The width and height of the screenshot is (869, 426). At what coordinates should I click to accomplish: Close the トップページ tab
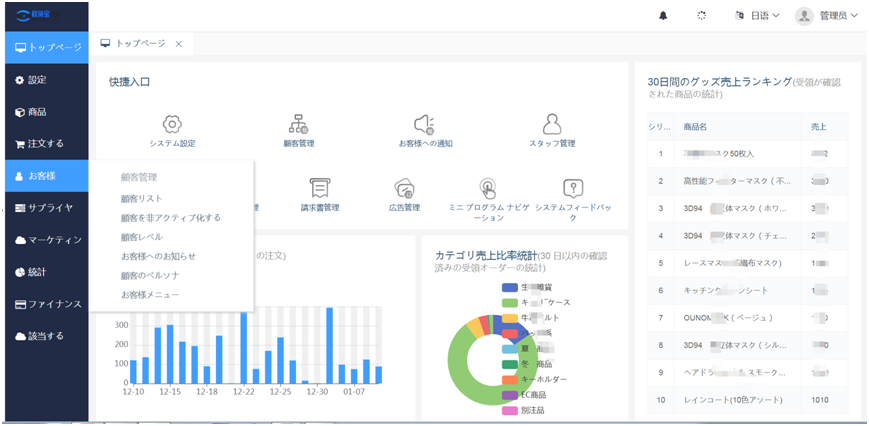178,44
